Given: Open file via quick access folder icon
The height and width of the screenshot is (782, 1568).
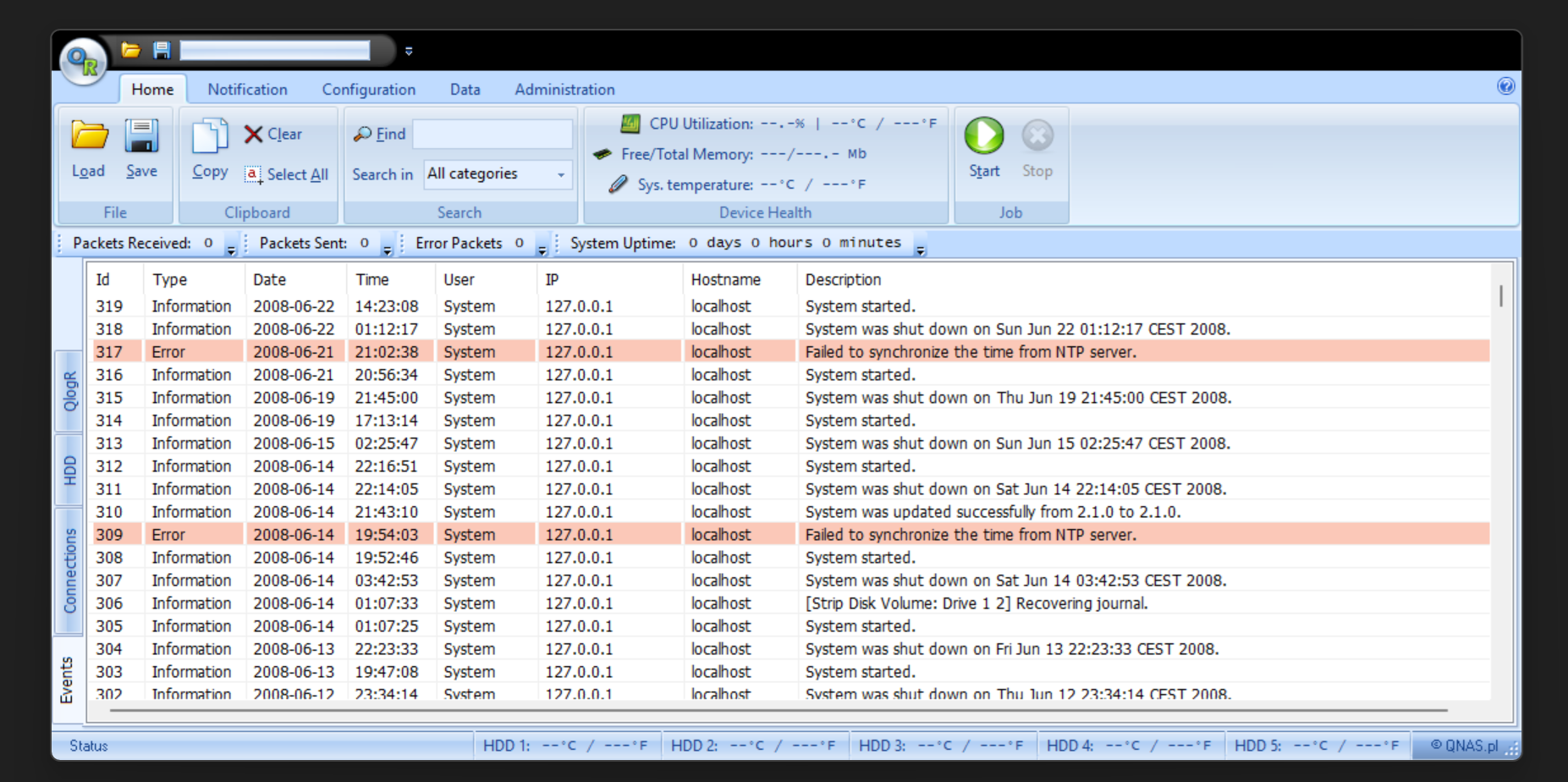Looking at the screenshot, I should point(130,50).
